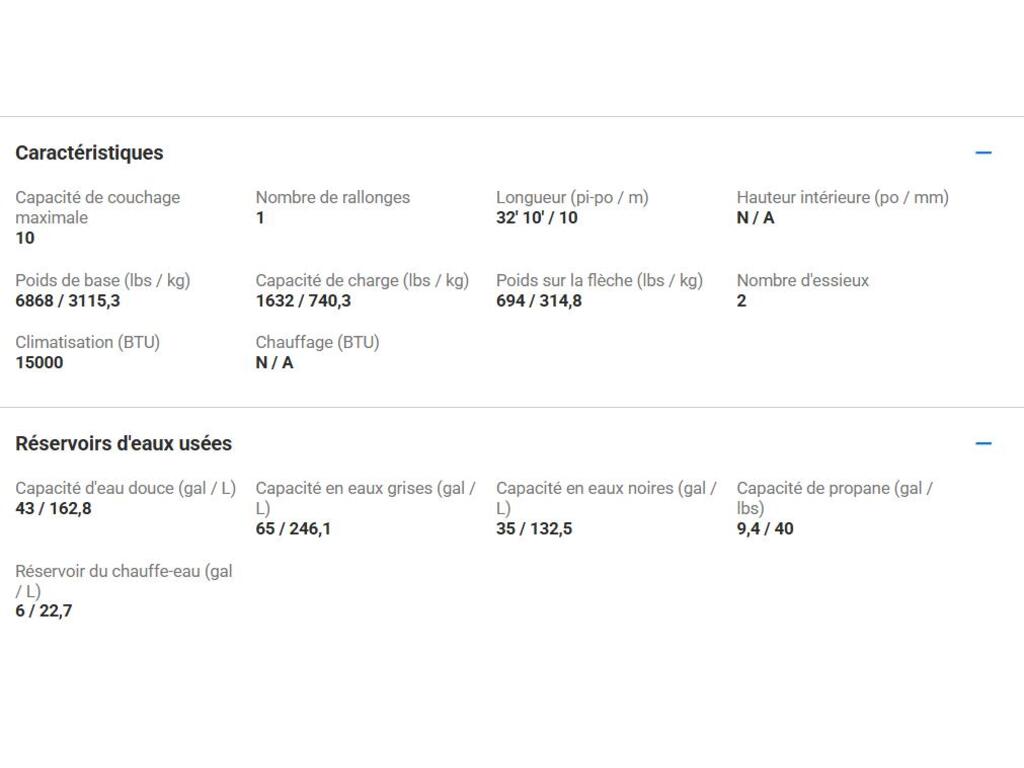Click the Capacité en eaux grises value 65 / 246,1
This screenshot has height=768, width=1024.
point(293,529)
